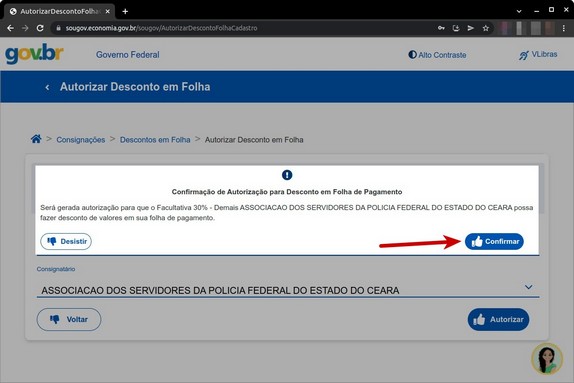Viewport: 574px width, 383px height.
Task: Click the Confirmar button in the dialog
Action: [x=494, y=241]
